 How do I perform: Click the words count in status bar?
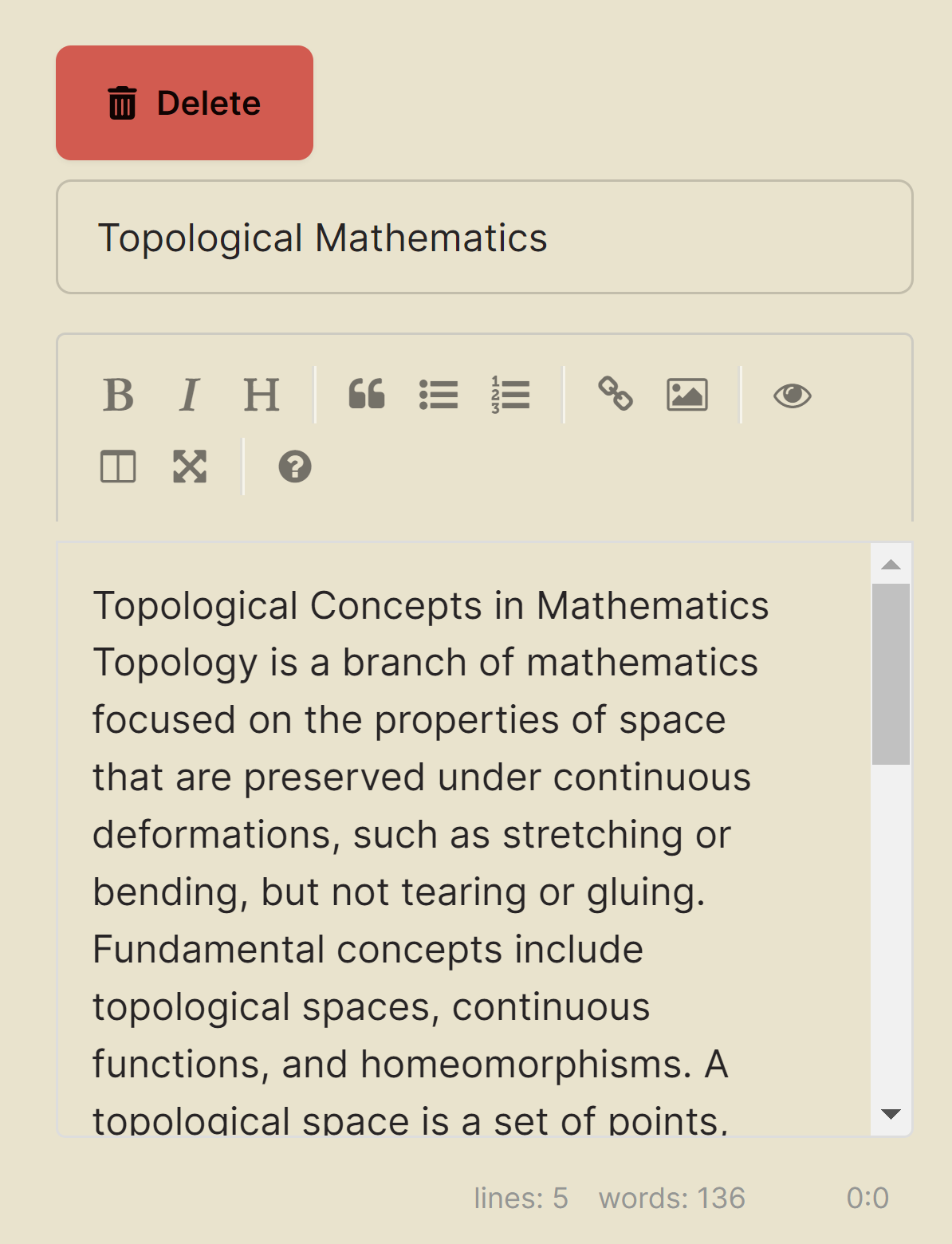pyautogui.click(x=671, y=1198)
